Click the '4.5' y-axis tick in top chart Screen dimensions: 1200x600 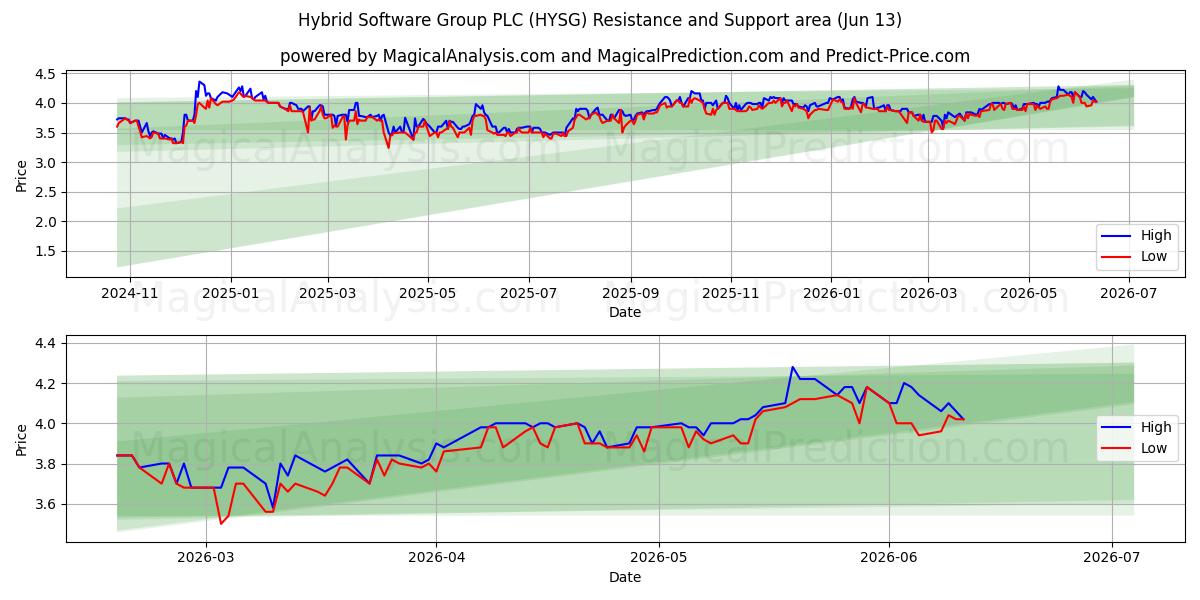coord(47,74)
